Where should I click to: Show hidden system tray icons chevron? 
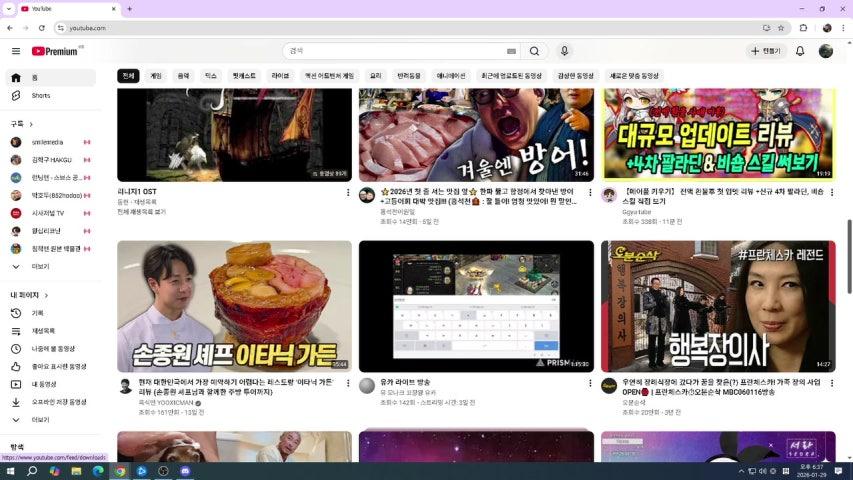point(741,471)
